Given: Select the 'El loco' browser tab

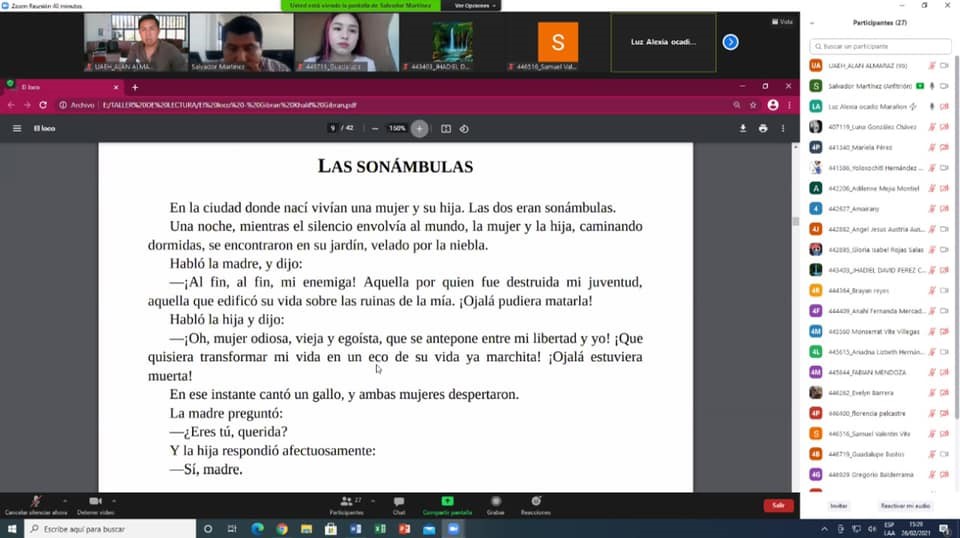Looking at the screenshot, I should [64, 88].
